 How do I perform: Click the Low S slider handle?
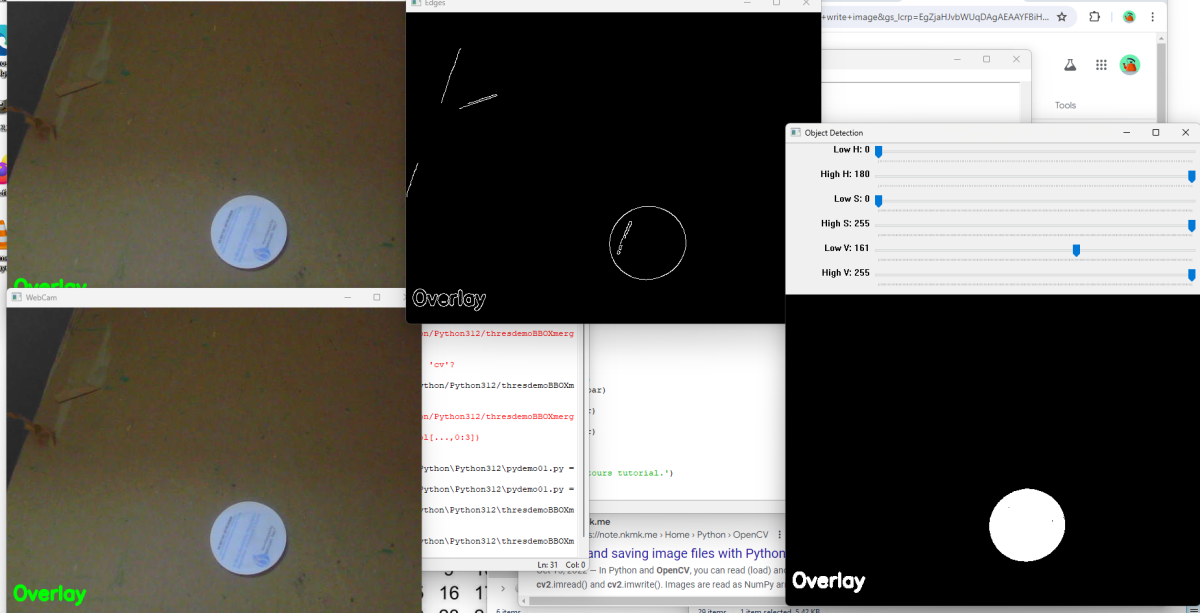878,200
